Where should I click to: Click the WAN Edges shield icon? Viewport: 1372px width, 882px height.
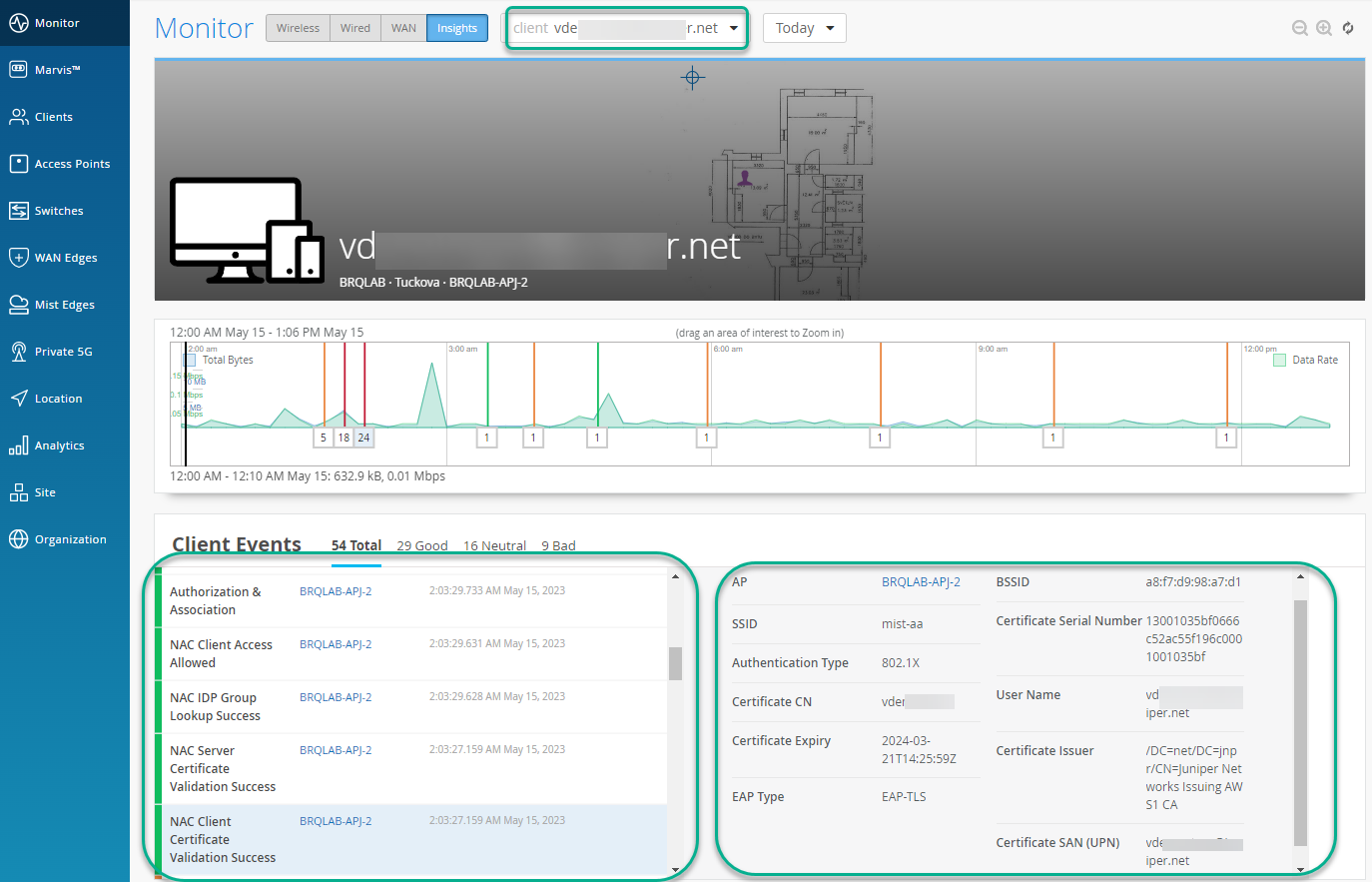(18, 258)
